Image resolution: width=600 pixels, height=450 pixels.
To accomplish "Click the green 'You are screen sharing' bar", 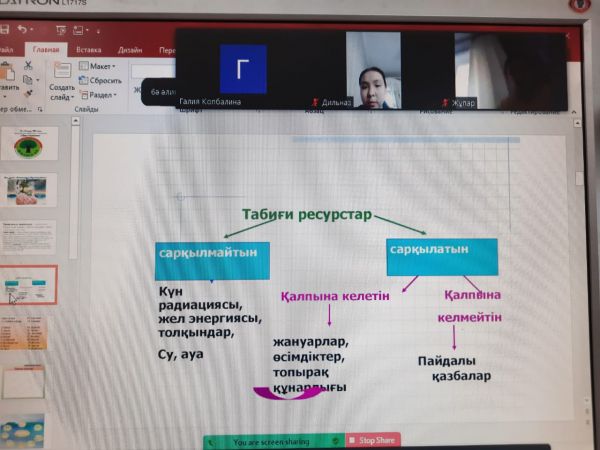I will (272, 440).
